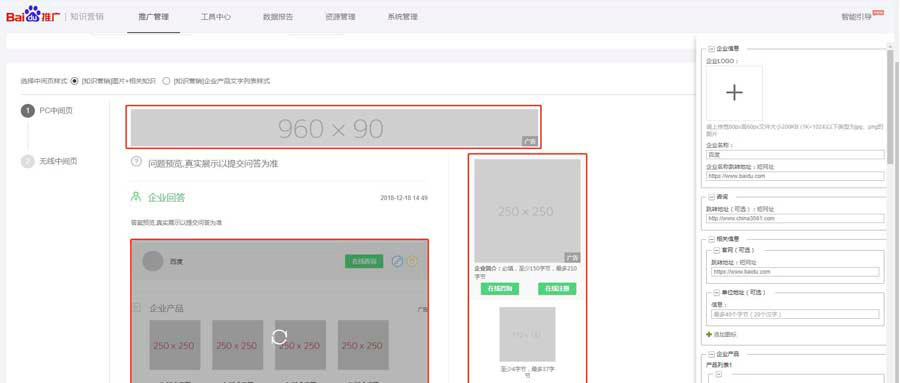Viewport: 900px width, 383px height.
Task: Select the 企业产品文字列表样式 radio button
Action: coord(166,81)
